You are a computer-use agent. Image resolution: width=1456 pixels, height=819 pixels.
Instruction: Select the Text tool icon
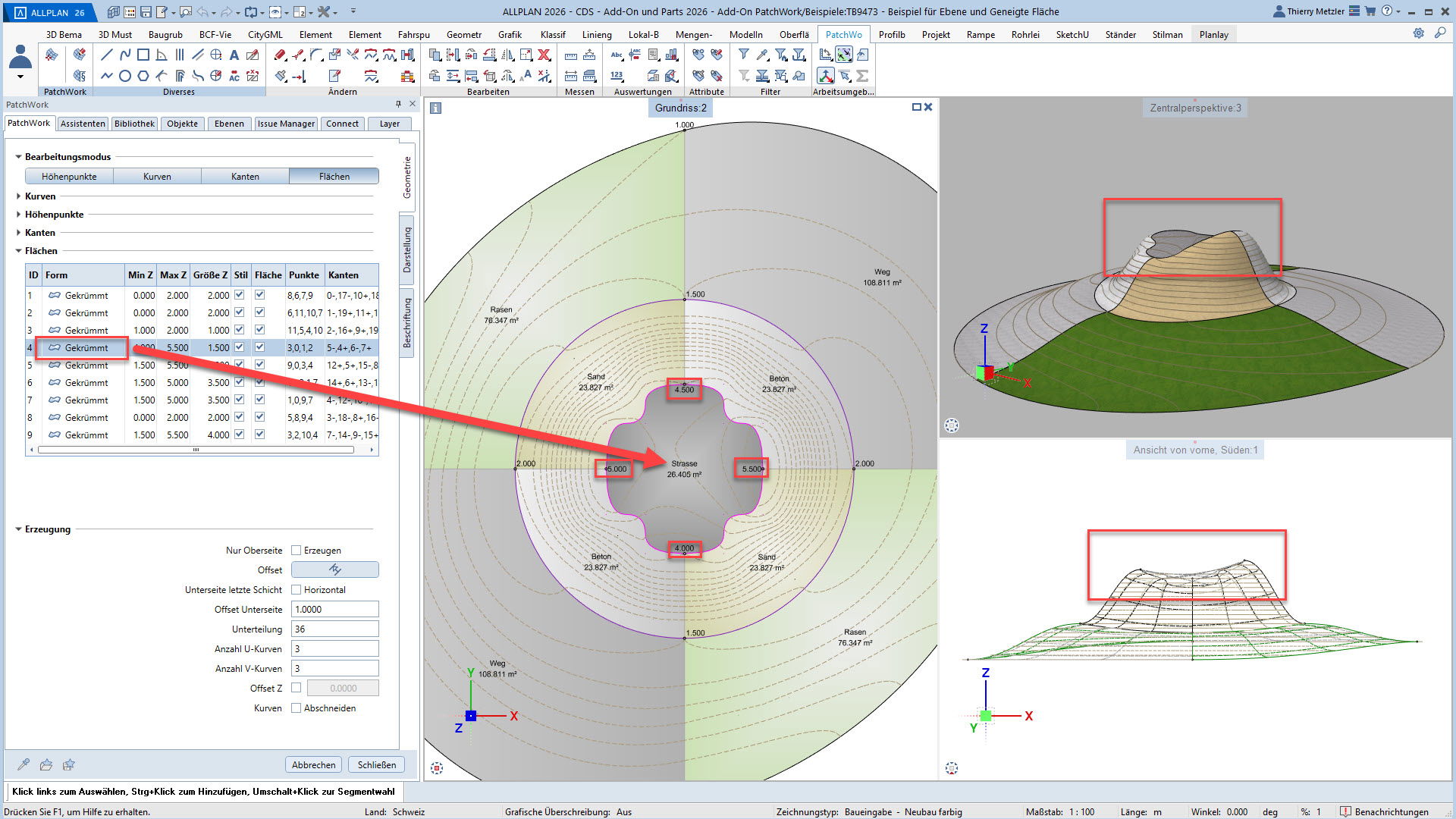(x=234, y=55)
